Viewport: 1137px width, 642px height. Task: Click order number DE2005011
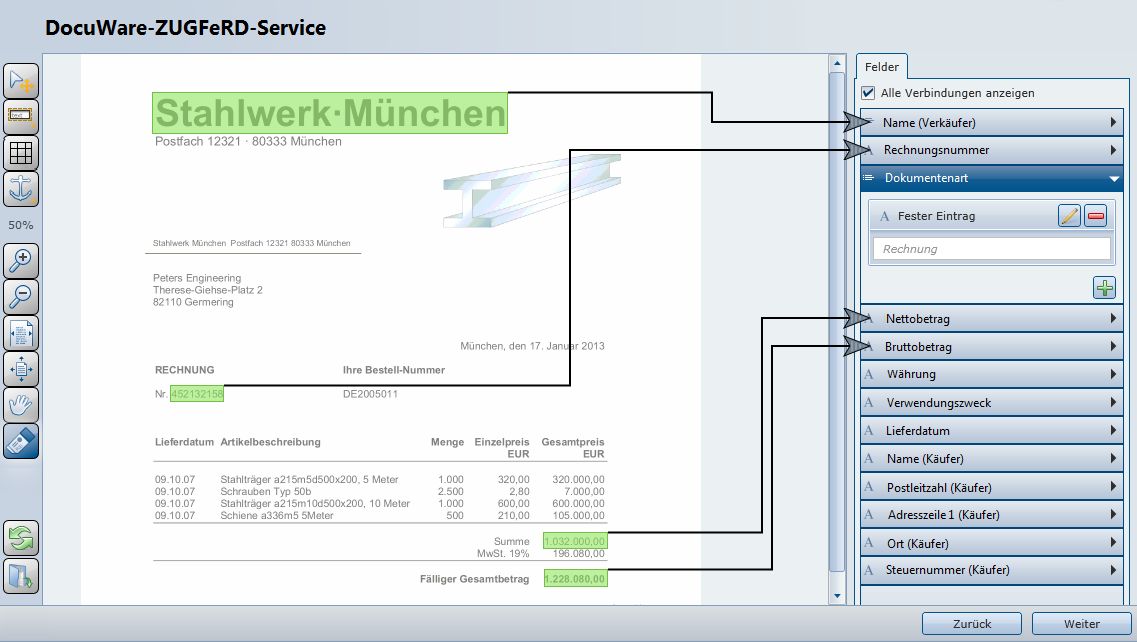pyautogui.click(x=371, y=394)
